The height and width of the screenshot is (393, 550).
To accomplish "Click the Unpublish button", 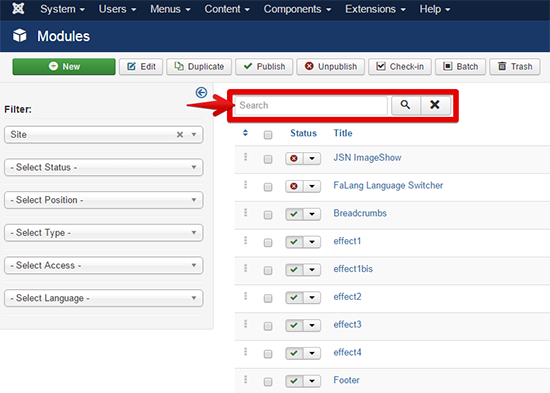I will [x=331, y=66].
